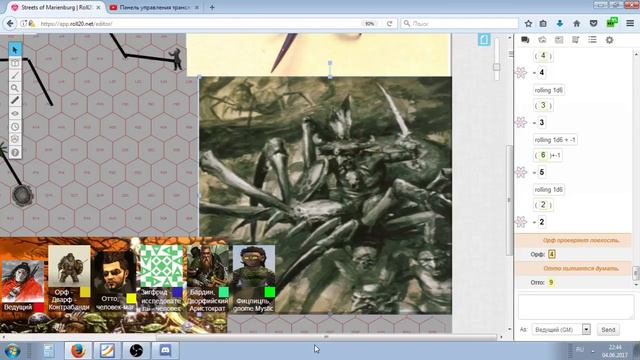Image resolution: width=640 pixels, height=360 pixels.
Task: Click the figure token on hex map
Action: pos(176,59)
